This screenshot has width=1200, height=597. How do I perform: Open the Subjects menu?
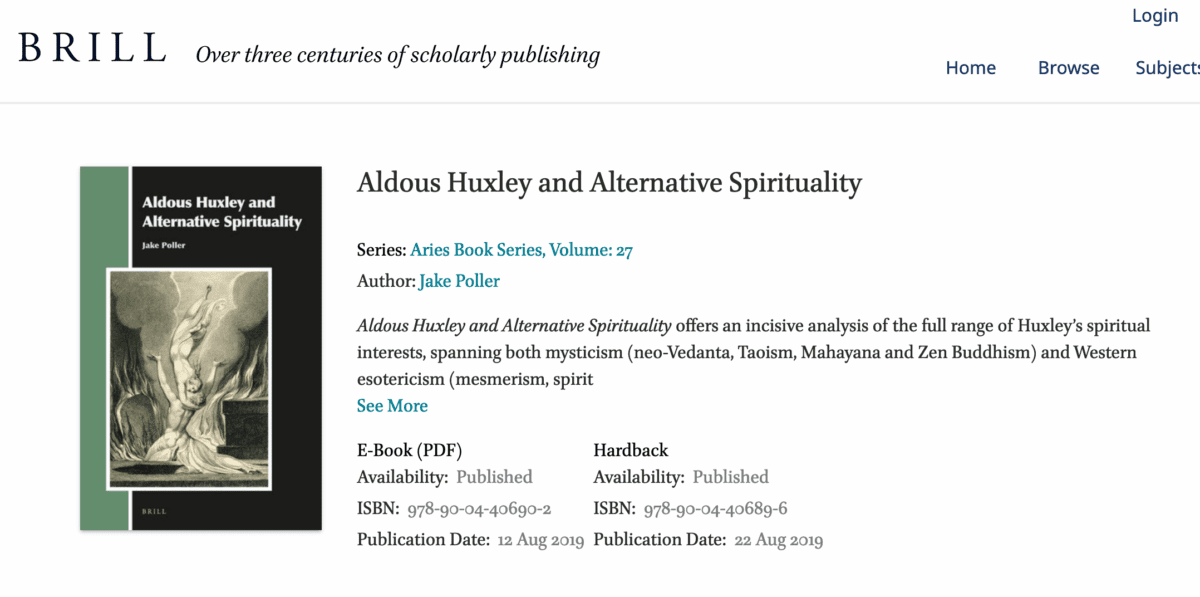[x=1166, y=67]
